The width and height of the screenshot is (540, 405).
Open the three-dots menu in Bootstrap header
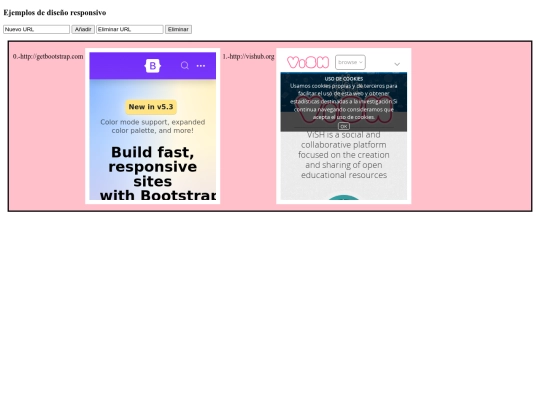click(201, 66)
